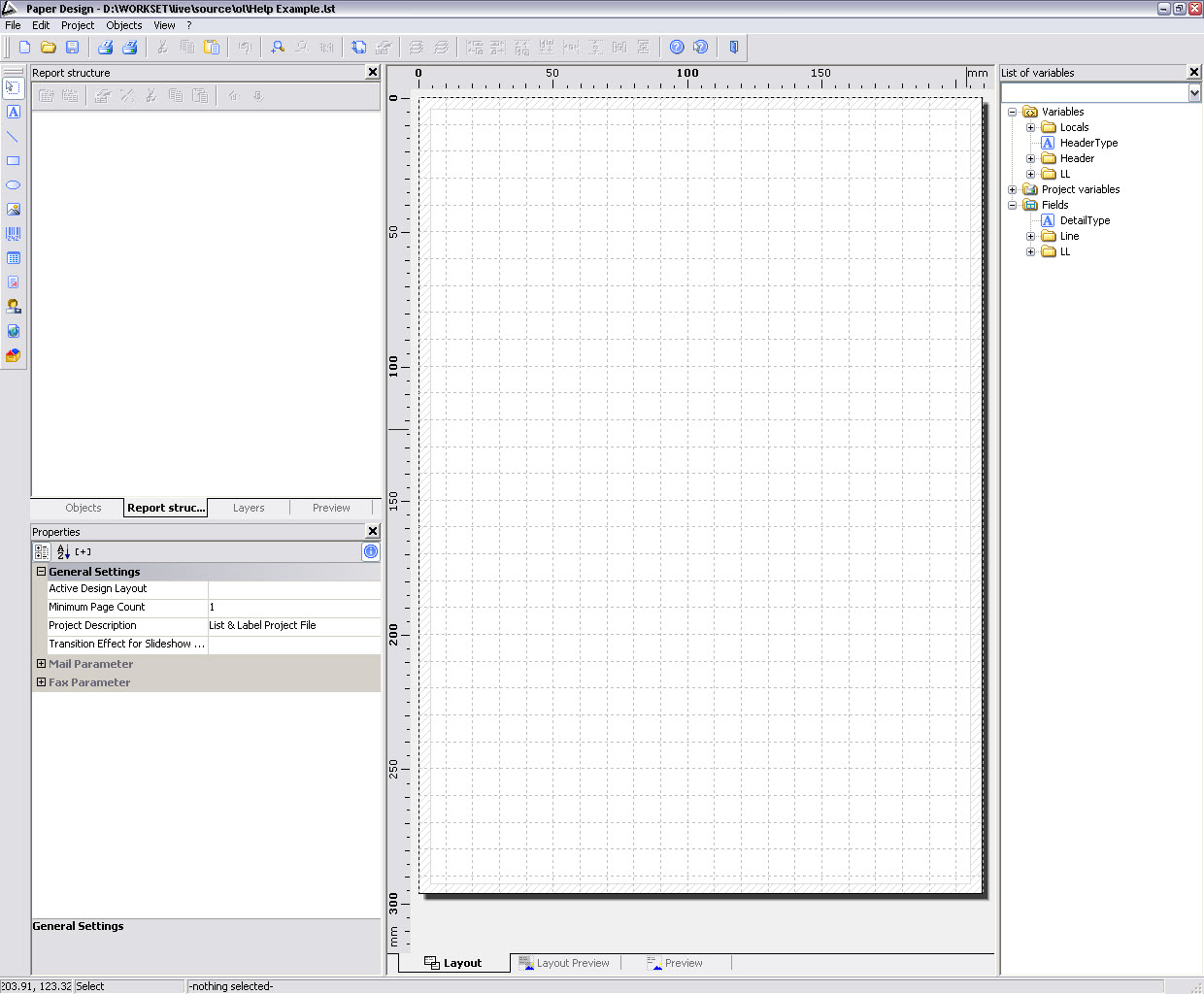Click the variable search input field
This screenshot has height=994, width=1204.
click(x=1094, y=92)
